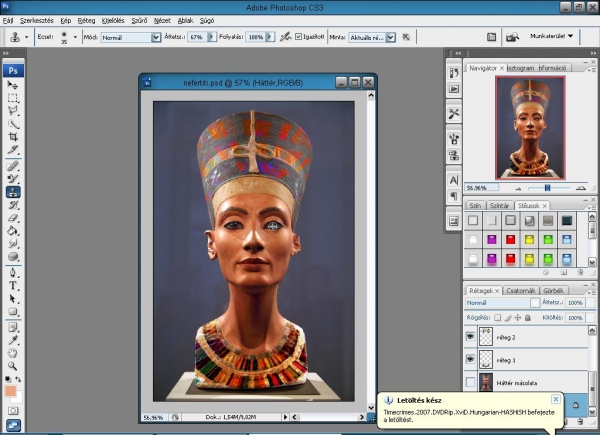This screenshot has width=600, height=435.
Task: Switch to the Színtár tab
Action: click(x=499, y=205)
